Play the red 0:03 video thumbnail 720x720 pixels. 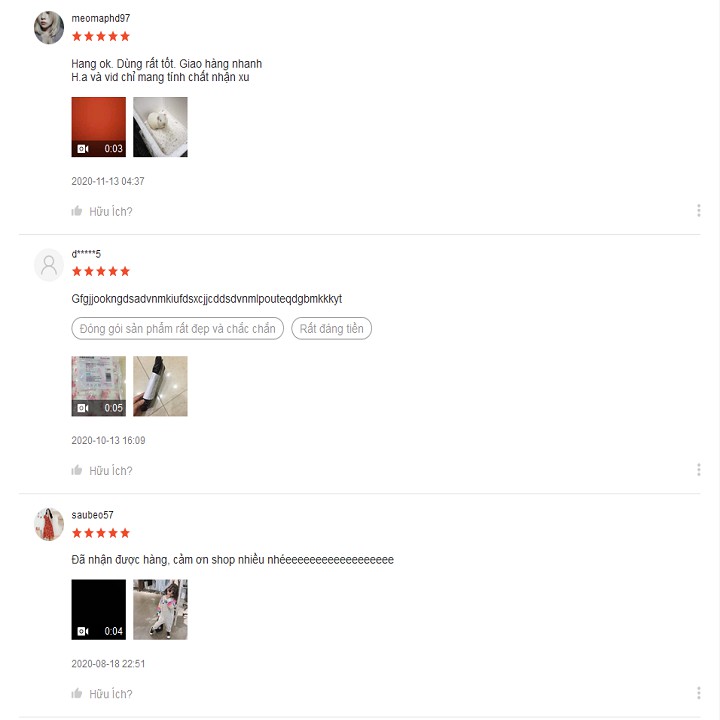pos(98,127)
